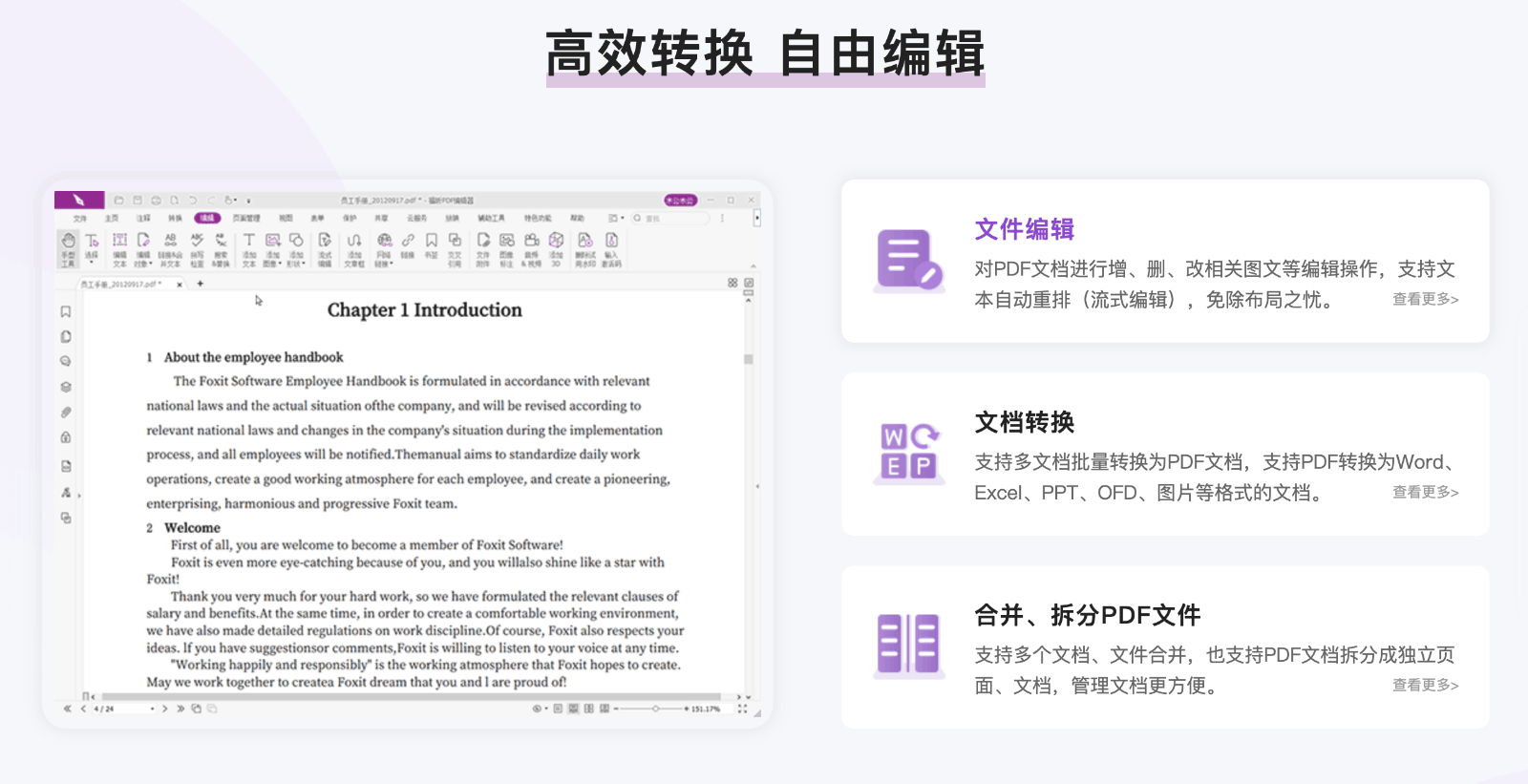Open the layers panel in left sidebar
Screen dimensions: 1528x784
66,387
